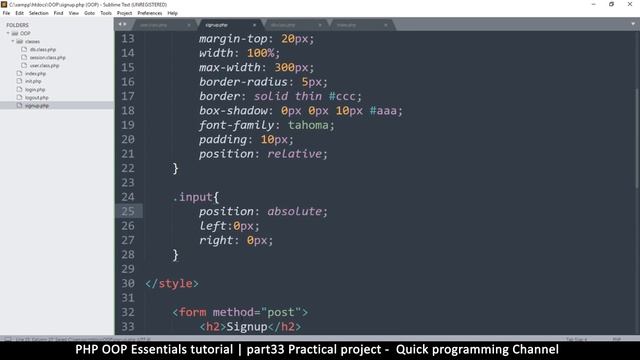Click the '<h2>Signup</h2>' line
This screenshot has width=640, height=360.
[250, 327]
